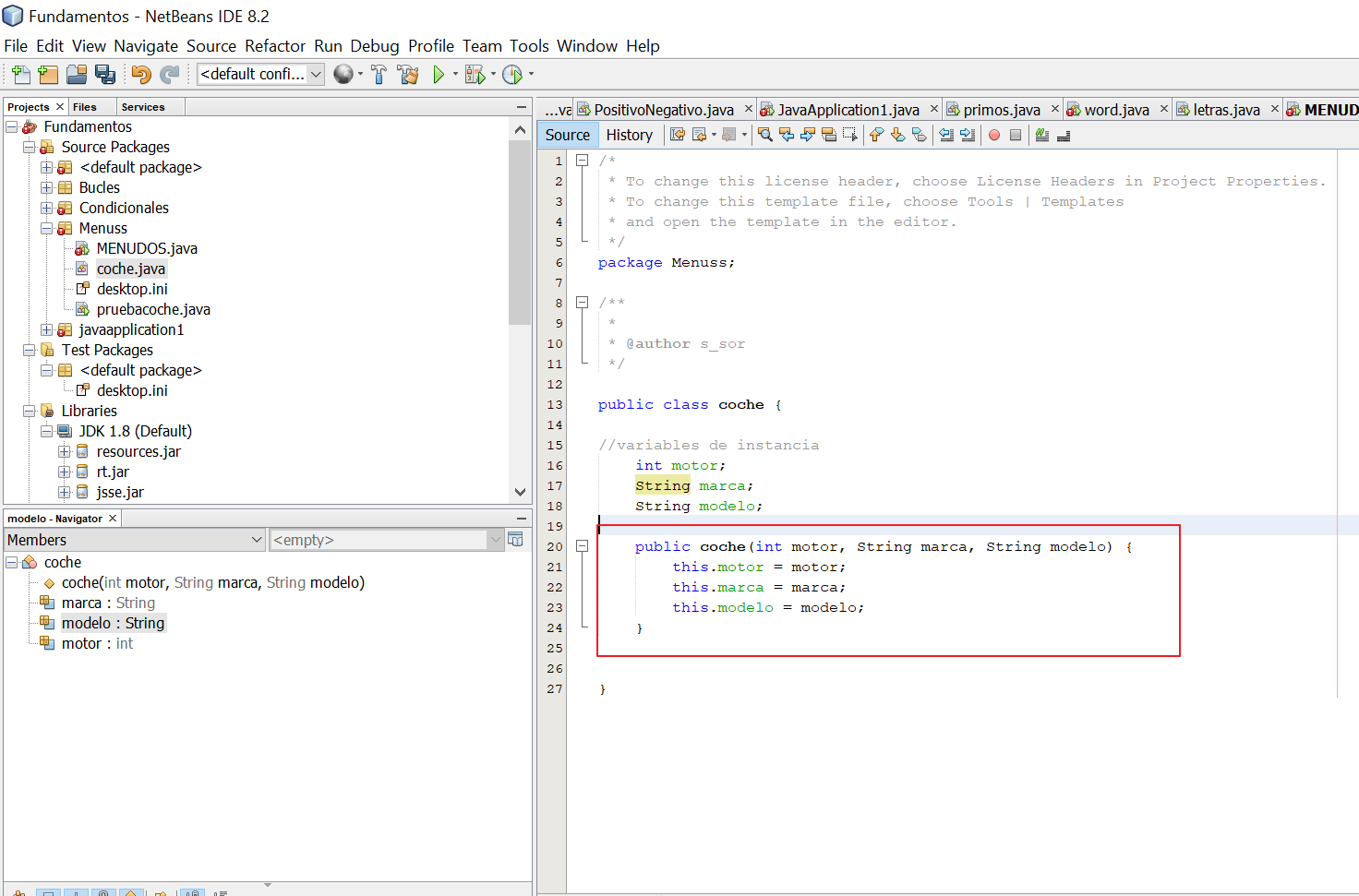Screen dimensions: 1359x896
Task: Collapse the Libraries node
Action: pyautogui.click(x=29, y=411)
